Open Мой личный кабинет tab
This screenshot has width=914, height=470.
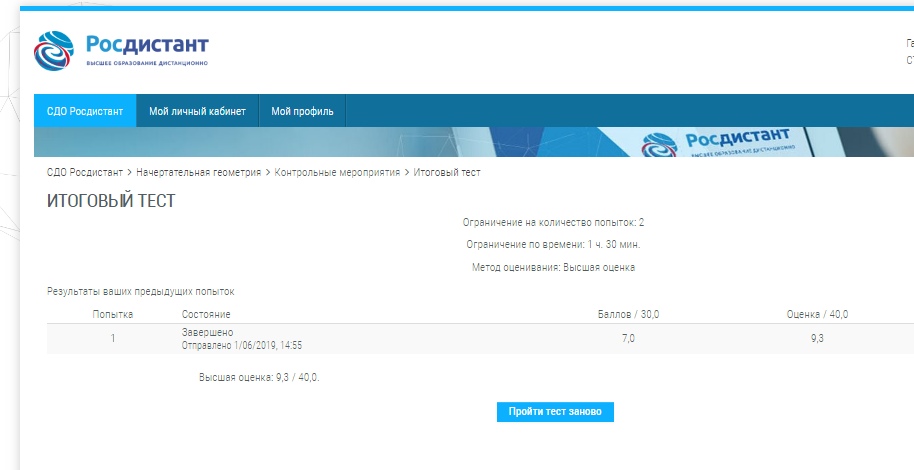[197, 111]
